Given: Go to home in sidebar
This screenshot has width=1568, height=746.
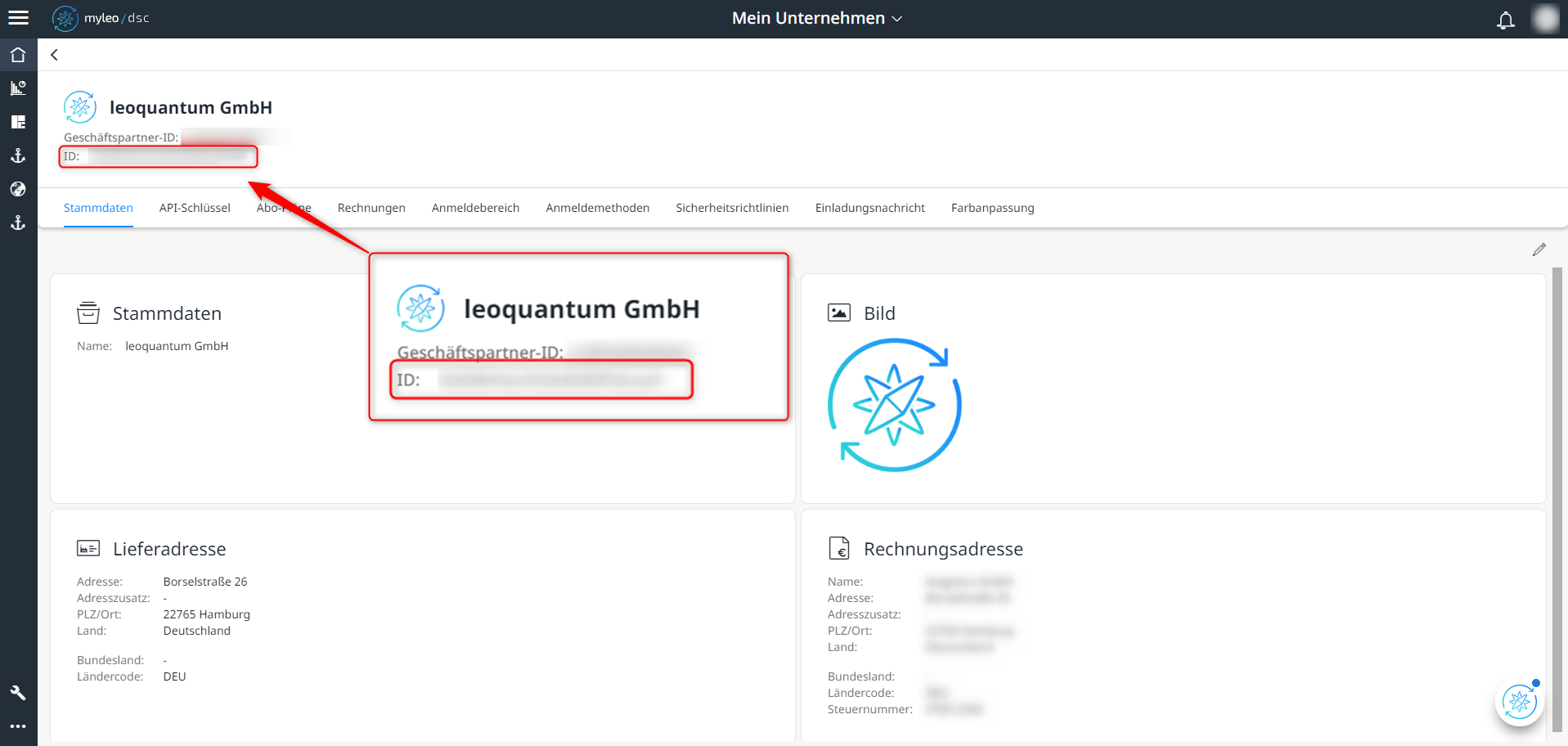Looking at the screenshot, I should point(18,55).
